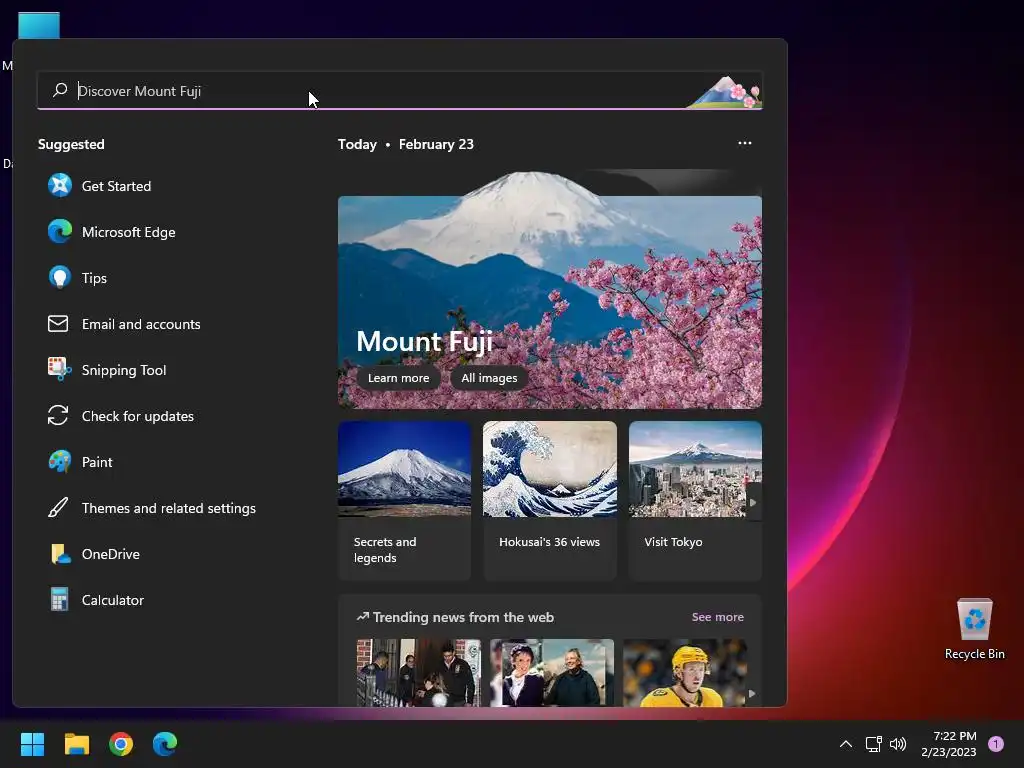Viewport: 1024px width, 768px height.
Task: Launch OneDrive from the Suggested list
Action: click(93, 554)
